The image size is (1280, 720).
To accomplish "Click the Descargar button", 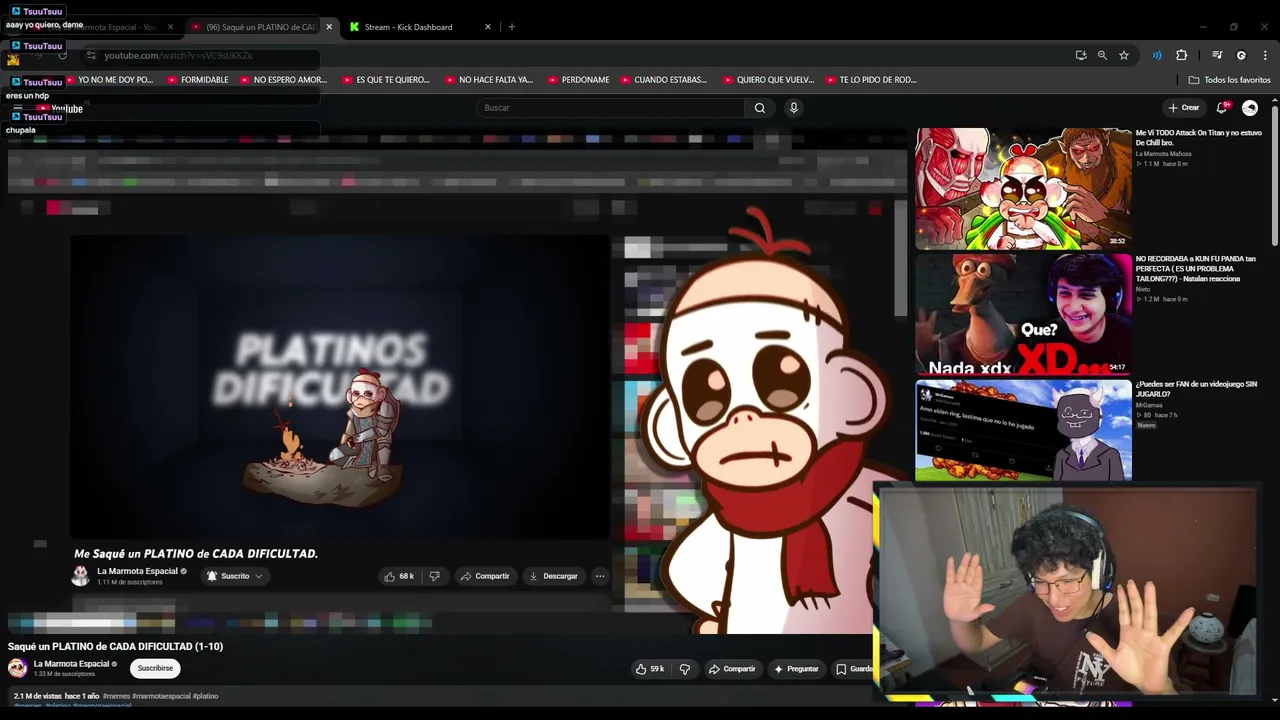I will tap(553, 576).
